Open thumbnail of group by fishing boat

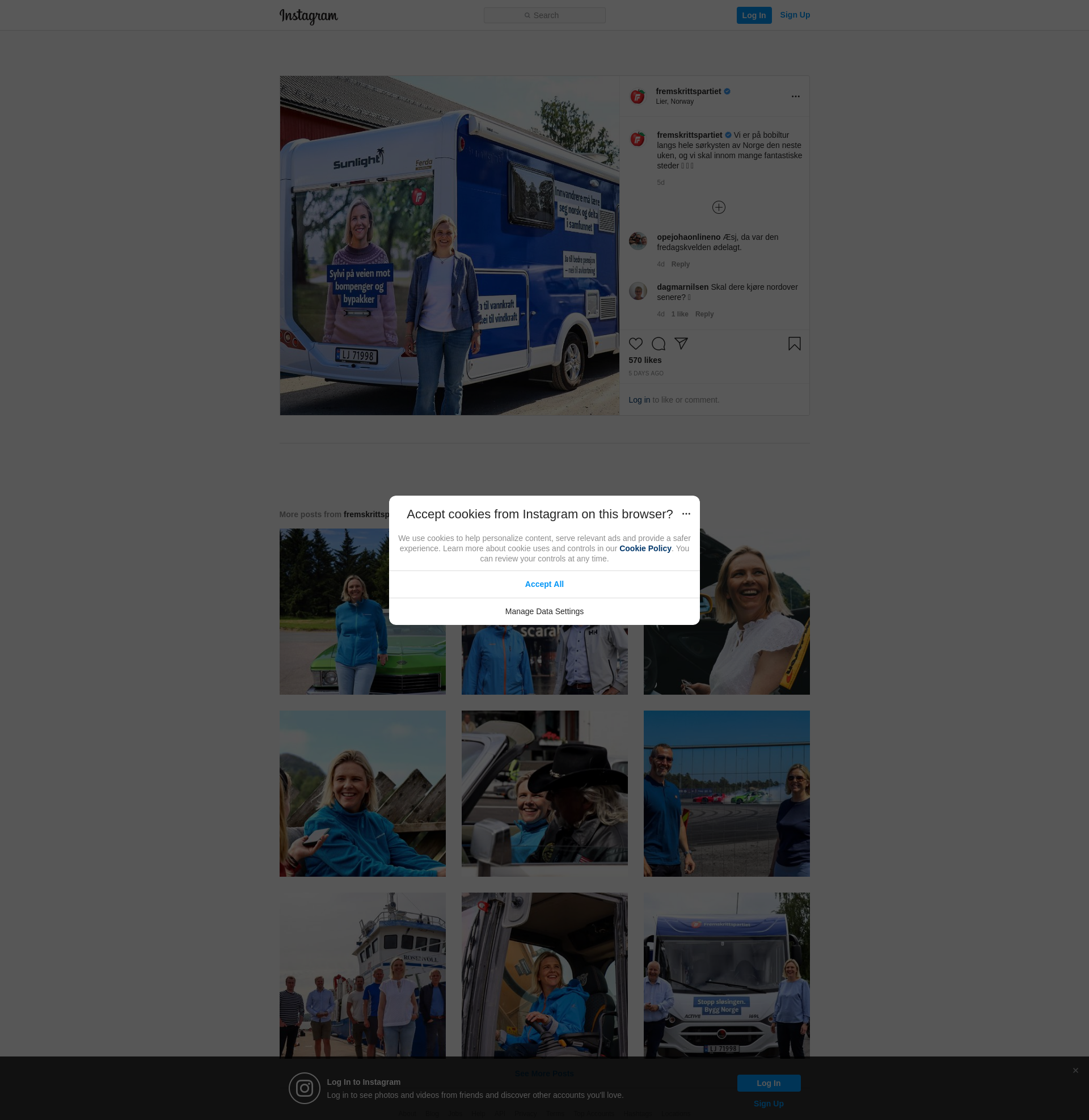pos(362,975)
